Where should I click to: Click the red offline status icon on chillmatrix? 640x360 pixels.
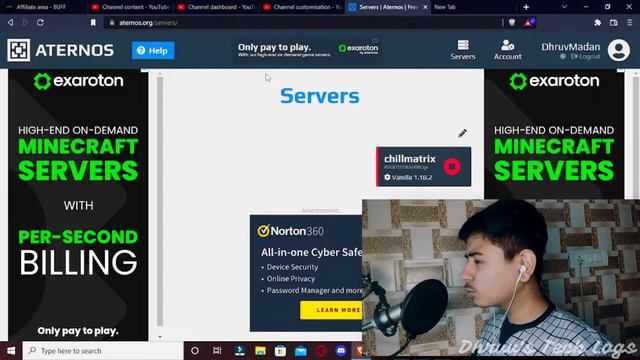tap(452, 167)
